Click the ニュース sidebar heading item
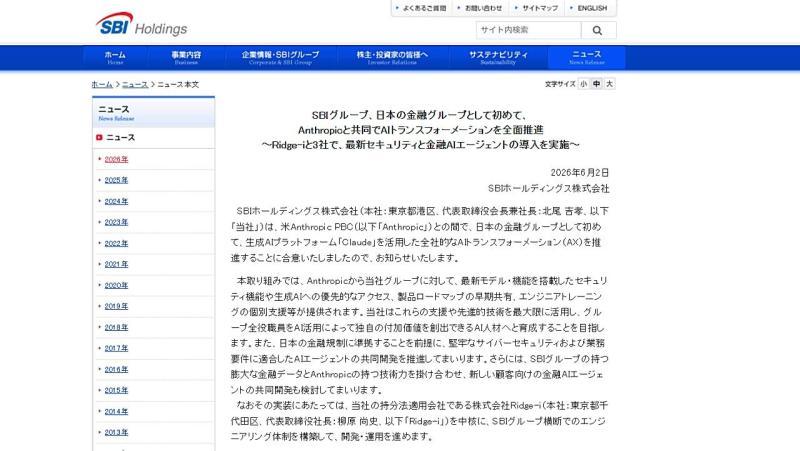 coord(120,138)
